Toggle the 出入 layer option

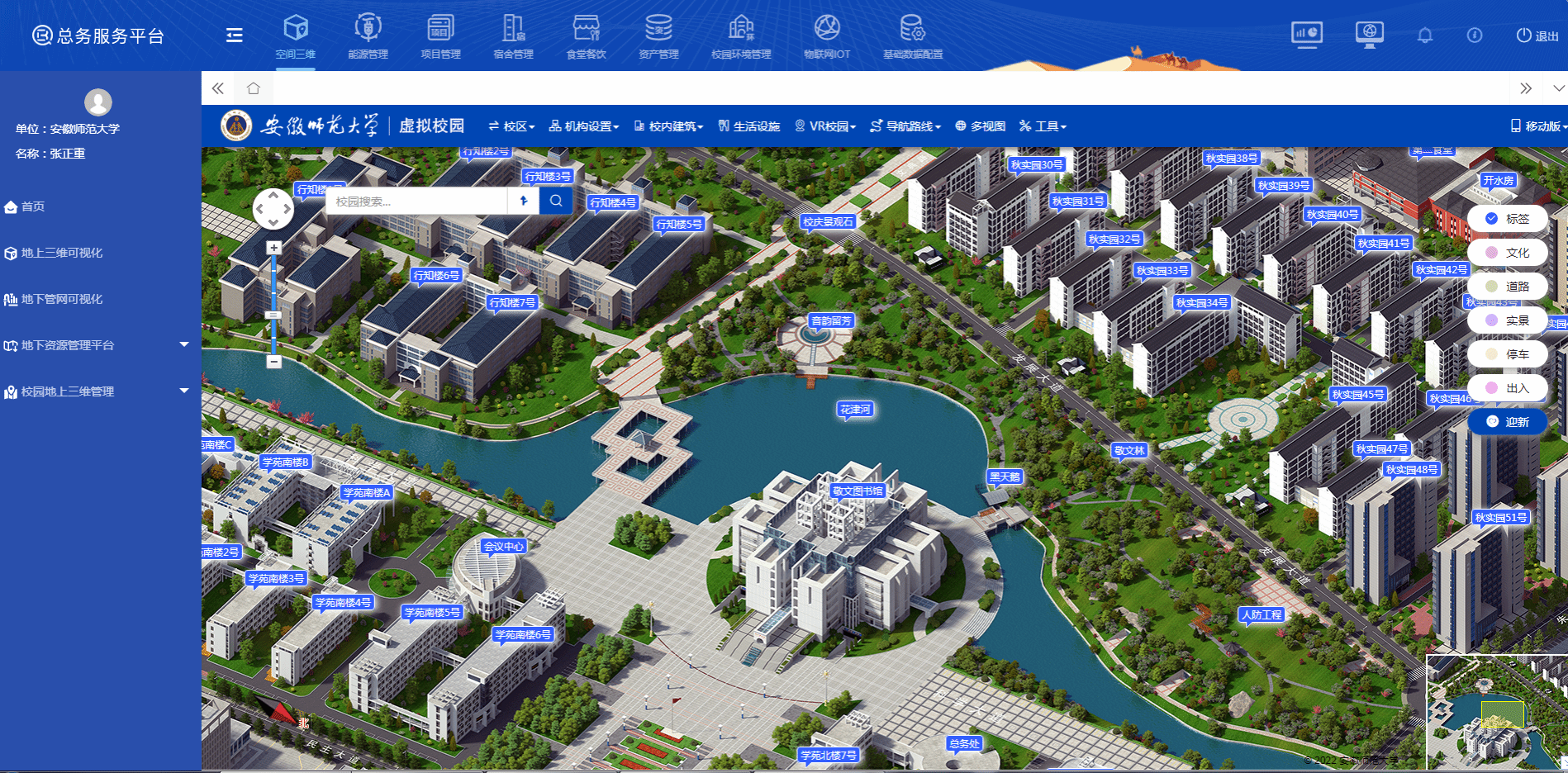tap(1508, 388)
